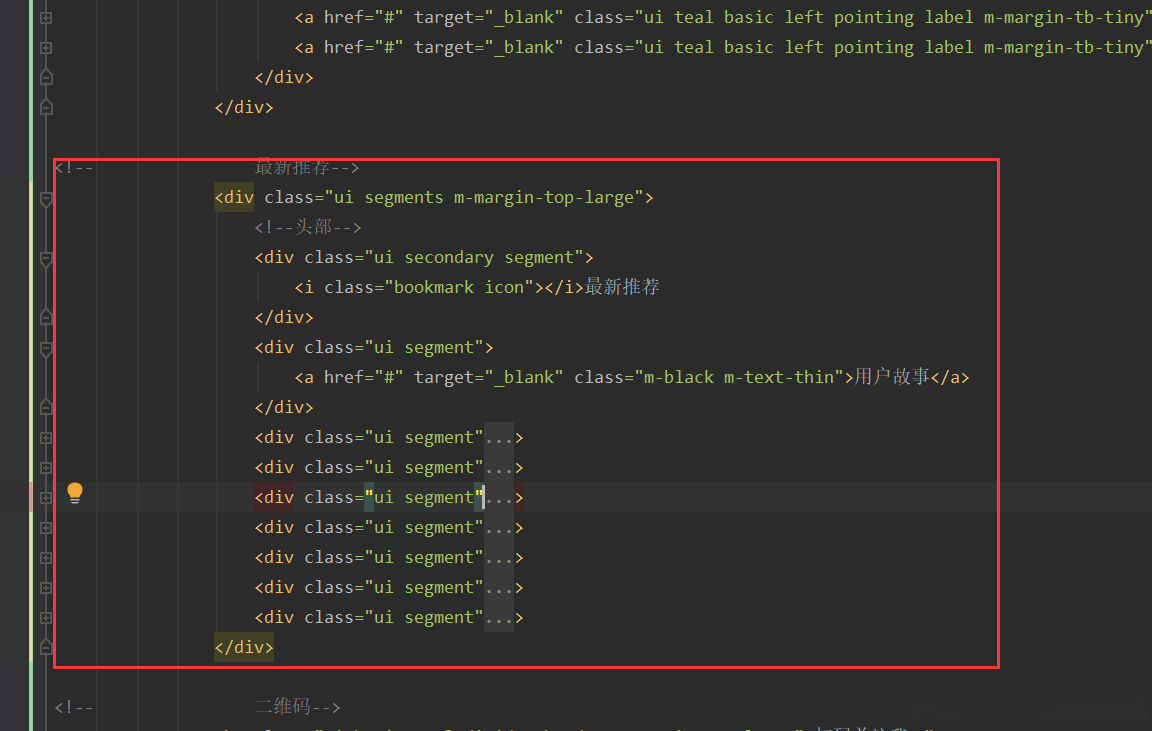
Task: Click the highlighted opening "<div" tag
Action: pos(234,198)
